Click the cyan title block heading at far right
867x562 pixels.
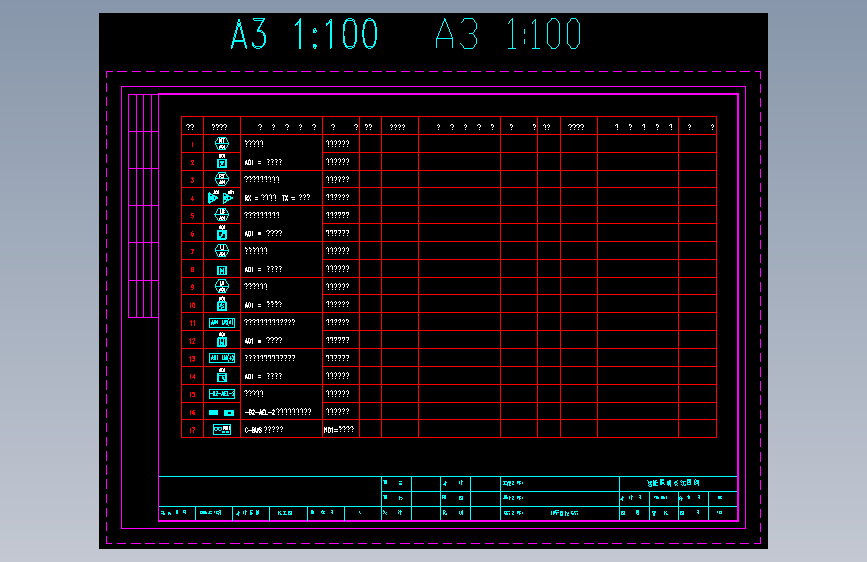673,483
